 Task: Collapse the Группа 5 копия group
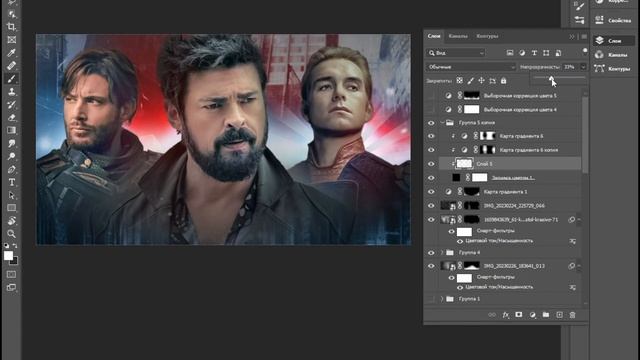coord(442,122)
